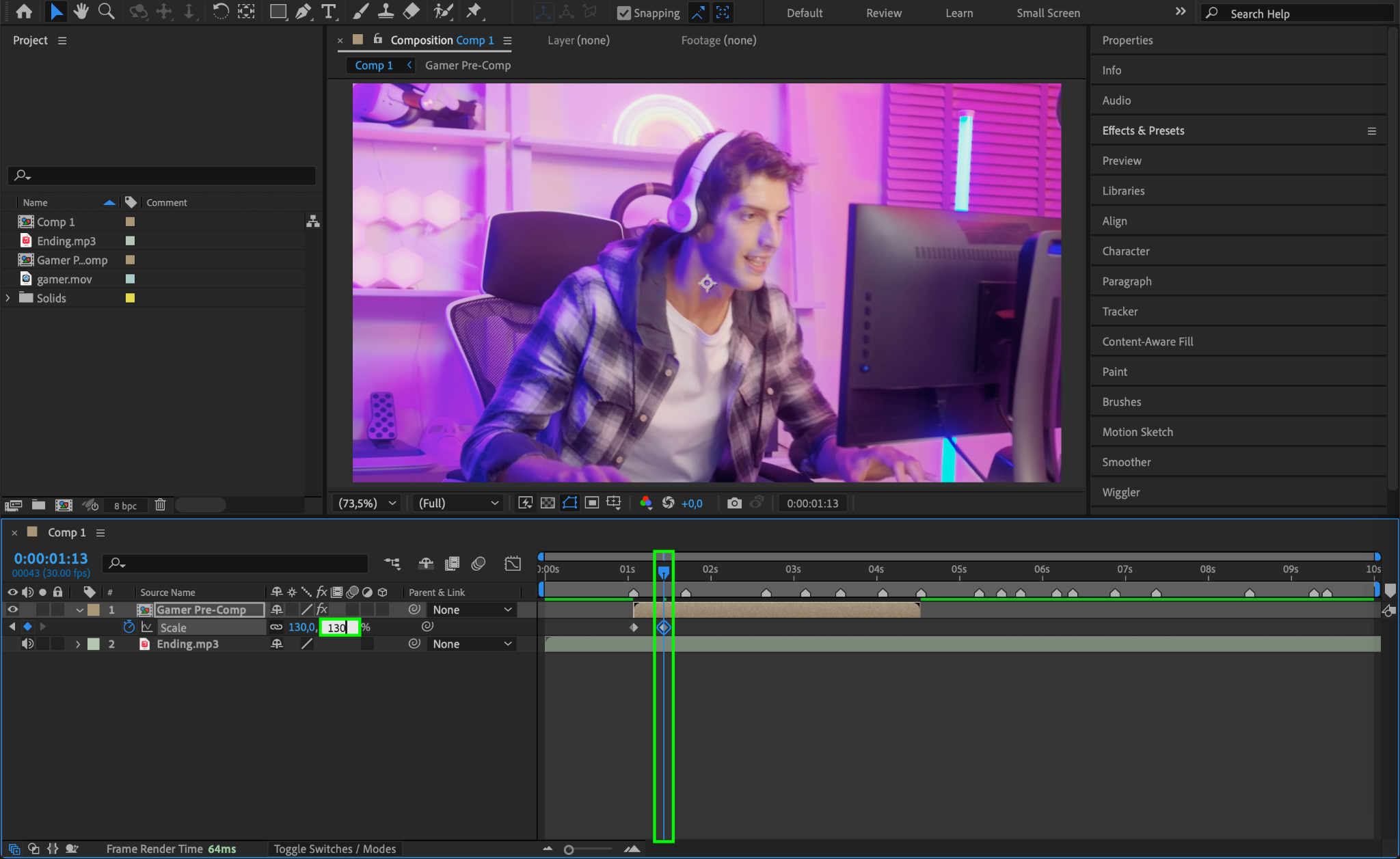Viewport: 1400px width, 859px height.
Task: Mute the Ending.mp3 layer audio
Action: click(27, 644)
